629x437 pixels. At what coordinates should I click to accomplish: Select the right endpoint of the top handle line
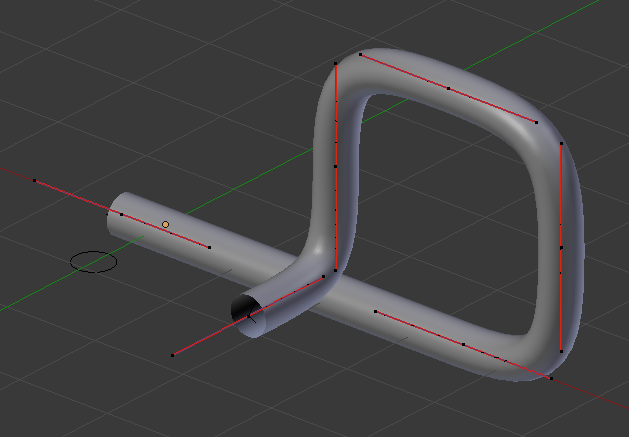click(537, 122)
